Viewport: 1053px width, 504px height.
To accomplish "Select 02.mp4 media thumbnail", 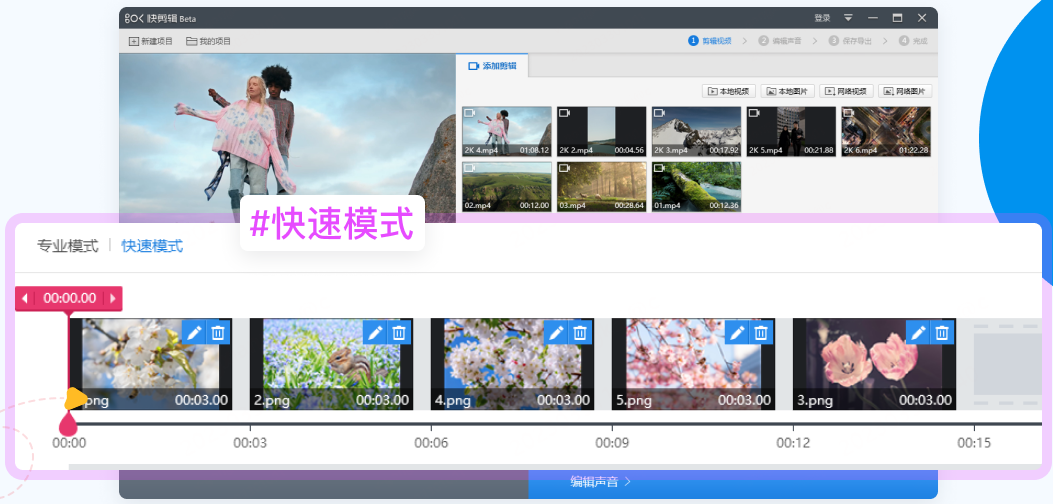I will (x=507, y=187).
